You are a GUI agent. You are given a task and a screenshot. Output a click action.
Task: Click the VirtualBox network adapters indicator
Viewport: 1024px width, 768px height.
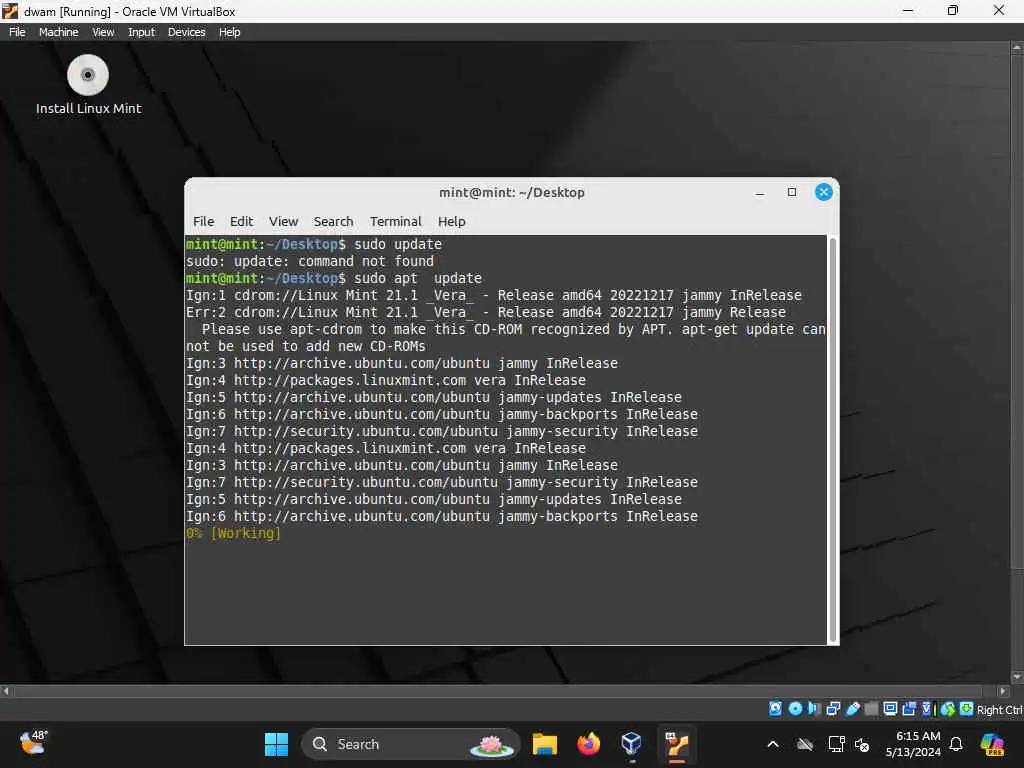(833, 709)
